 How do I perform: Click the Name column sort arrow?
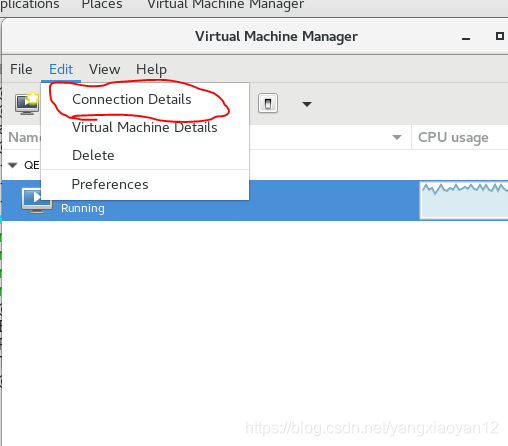[x=397, y=137]
